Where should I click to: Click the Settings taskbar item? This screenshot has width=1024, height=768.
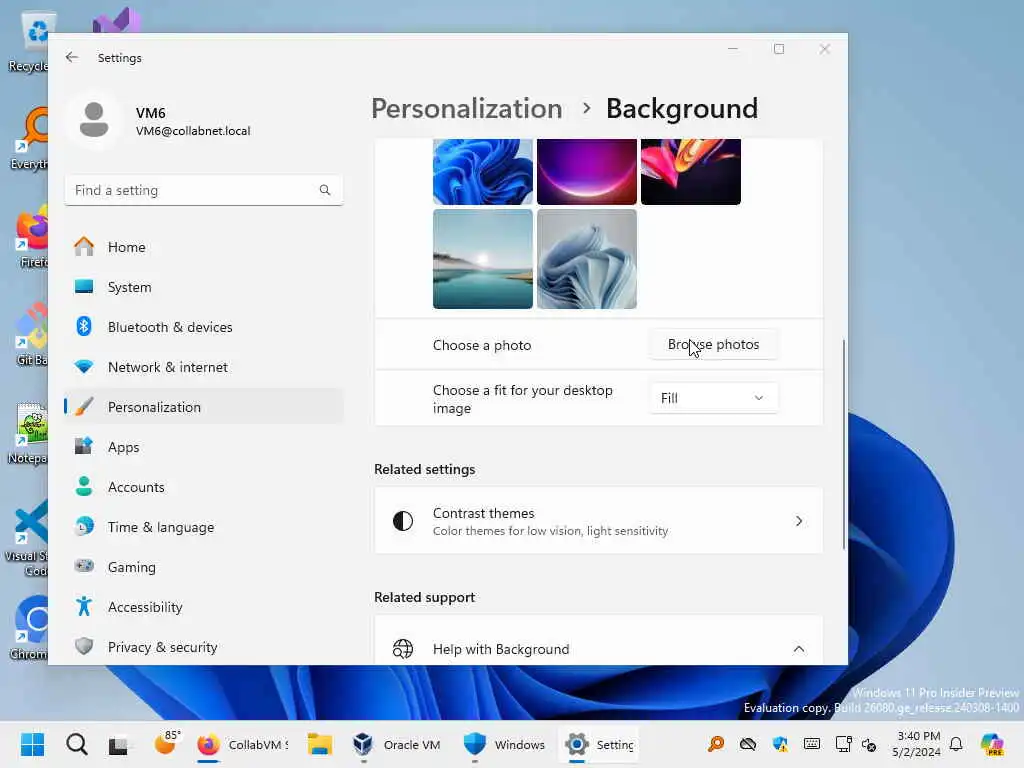(x=600, y=744)
